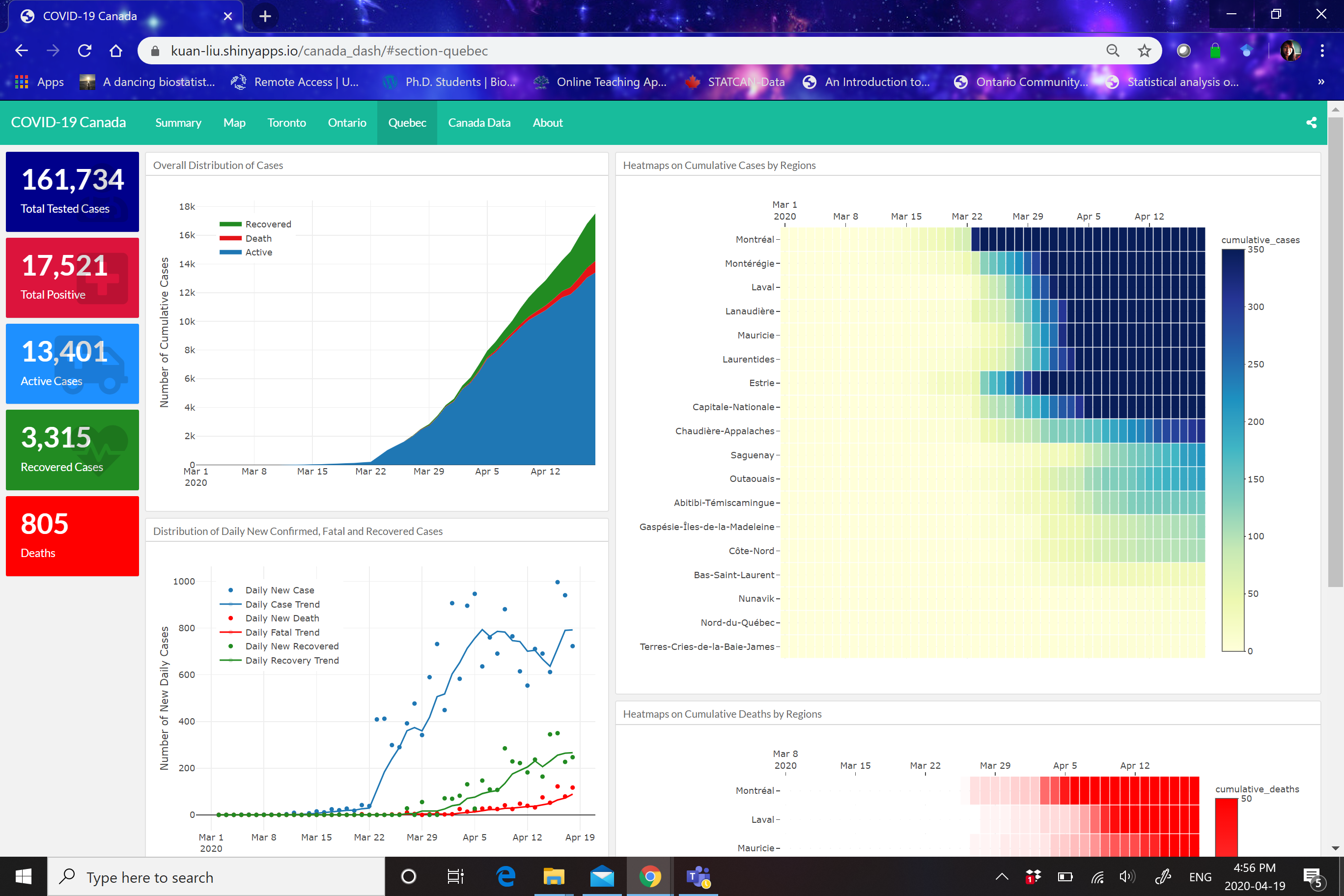Show hidden system tray icons arrow
Viewport: 1344px width, 896px height.
[1002, 876]
